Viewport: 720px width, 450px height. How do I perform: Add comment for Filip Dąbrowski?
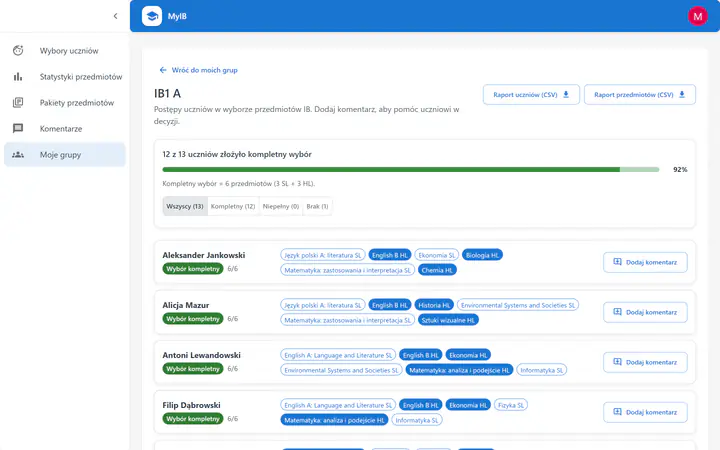645,412
